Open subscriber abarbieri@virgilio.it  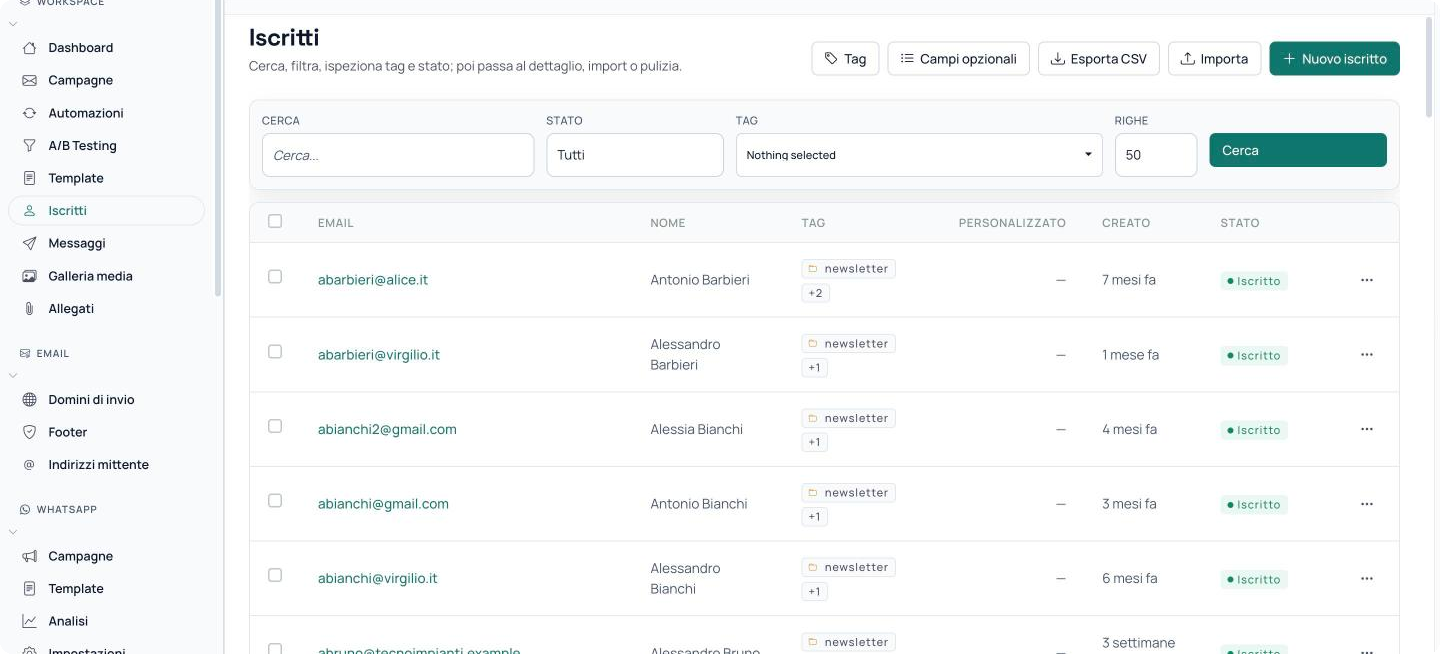[379, 355]
